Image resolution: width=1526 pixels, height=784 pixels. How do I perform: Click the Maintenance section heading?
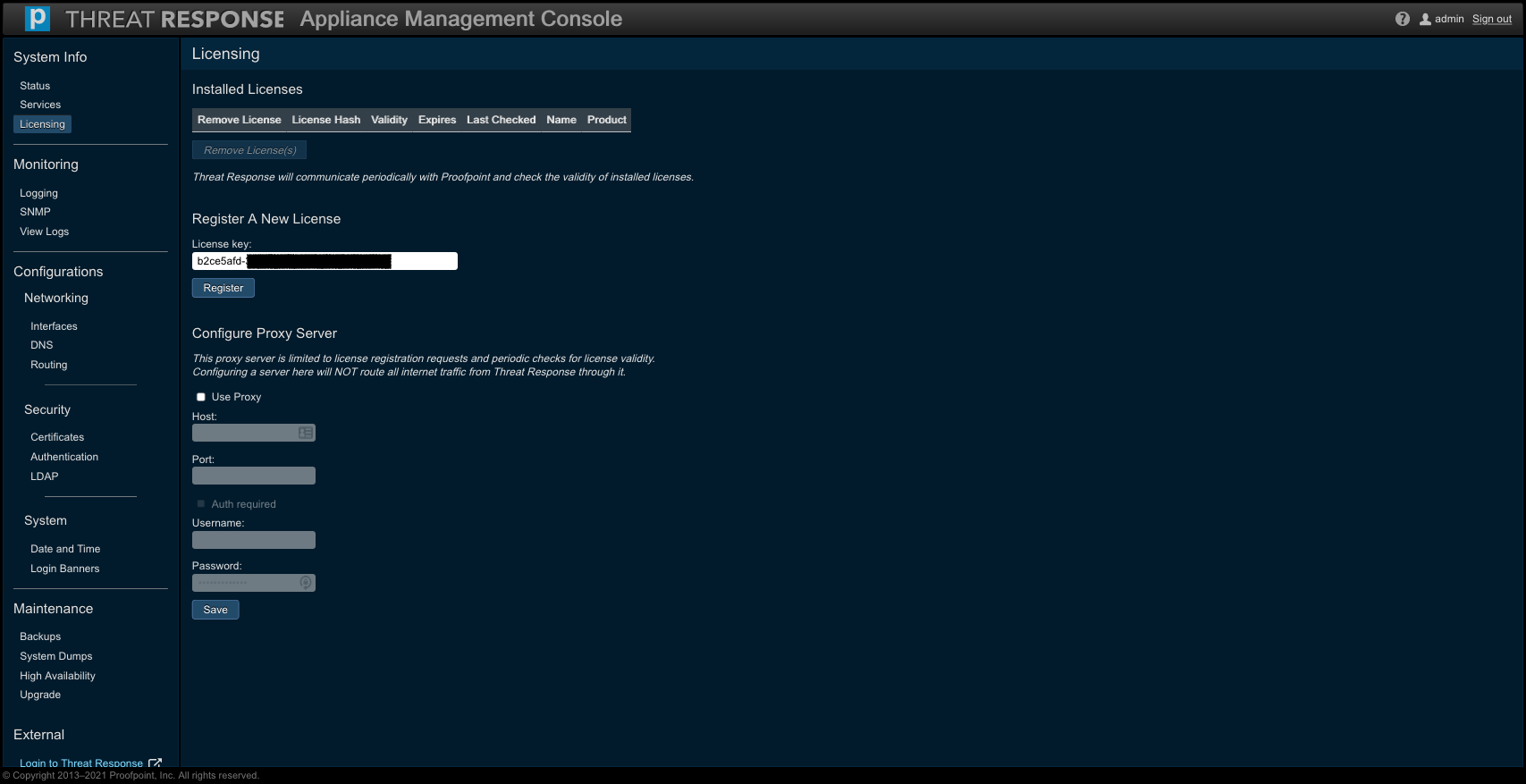[x=53, y=609]
